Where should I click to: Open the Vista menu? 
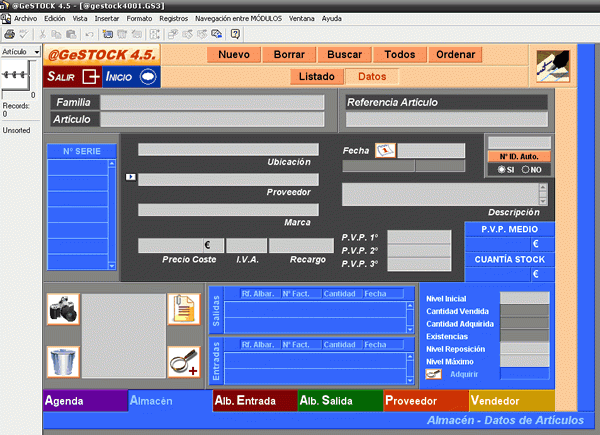(80, 18)
